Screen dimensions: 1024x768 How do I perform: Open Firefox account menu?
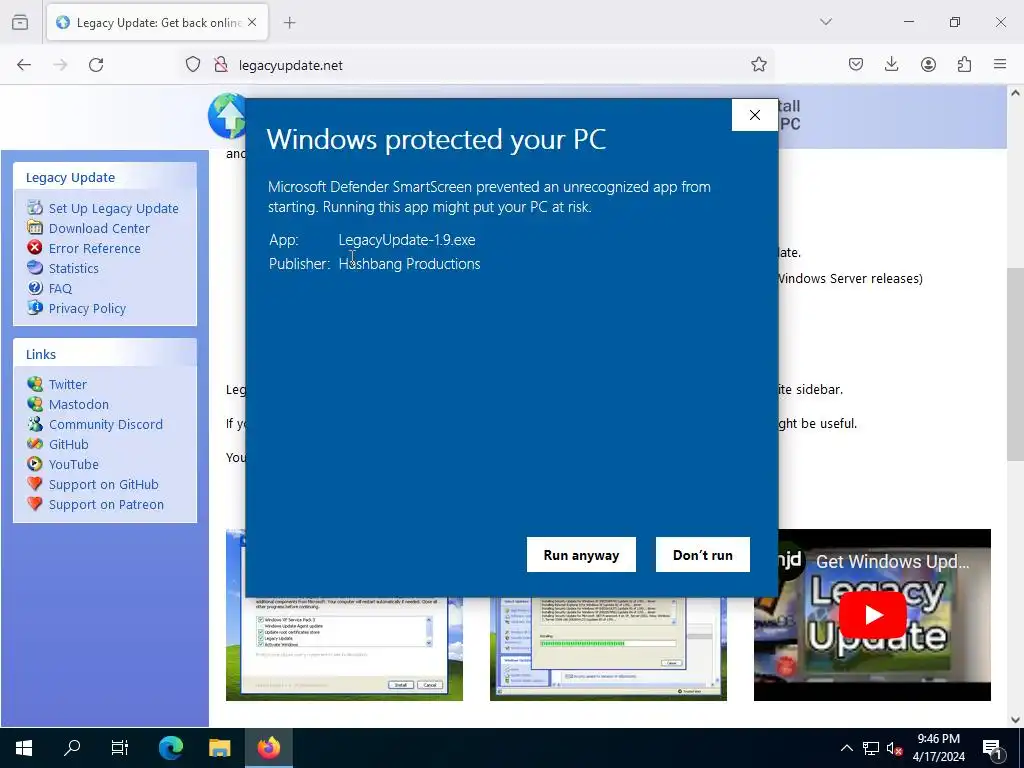(x=928, y=64)
